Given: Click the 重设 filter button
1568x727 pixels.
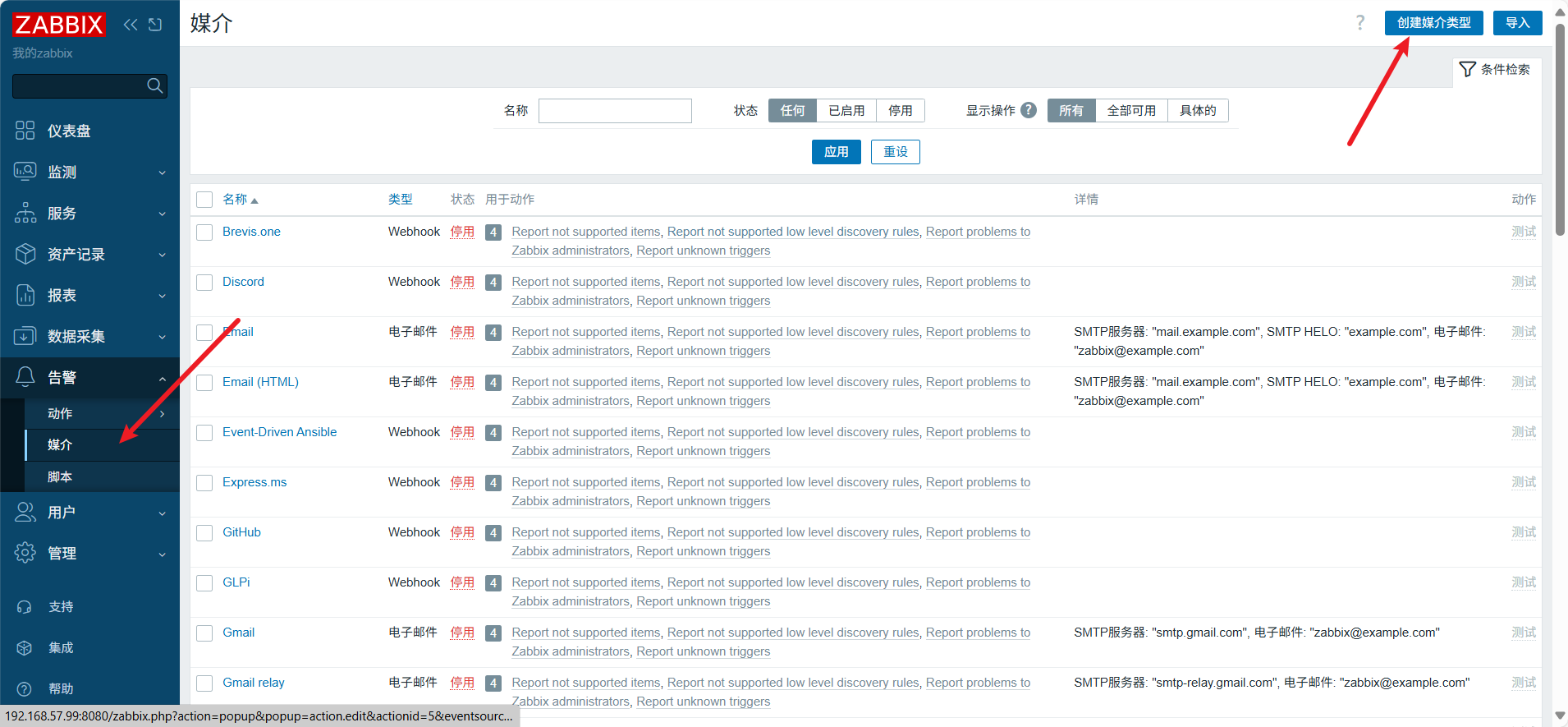Looking at the screenshot, I should [895, 152].
